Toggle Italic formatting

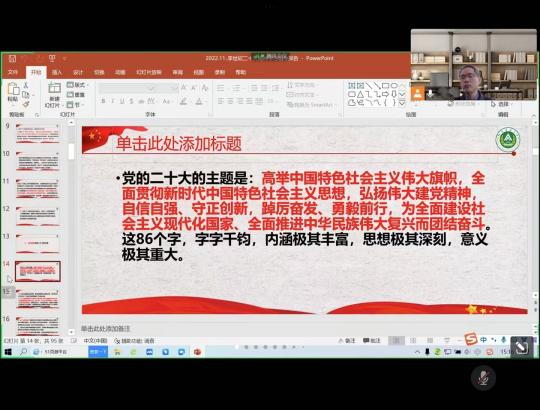click(x=112, y=101)
